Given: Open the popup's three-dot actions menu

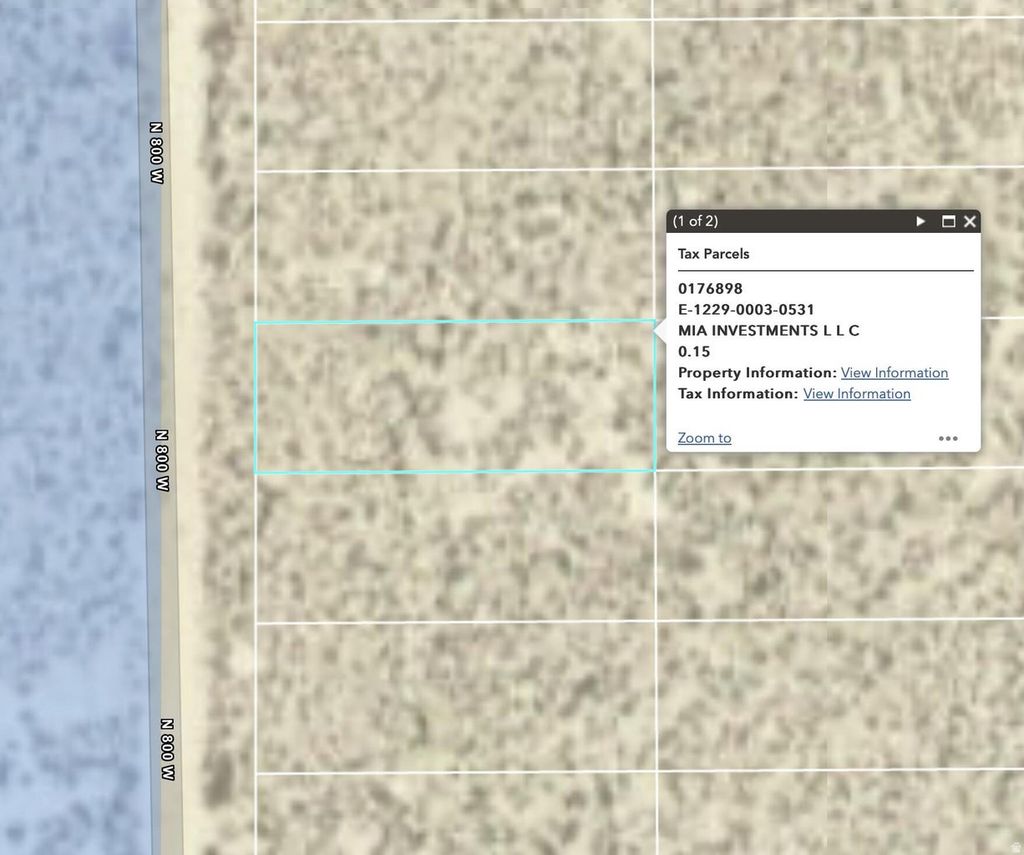Looking at the screenshot, I should tap(948, 438).
